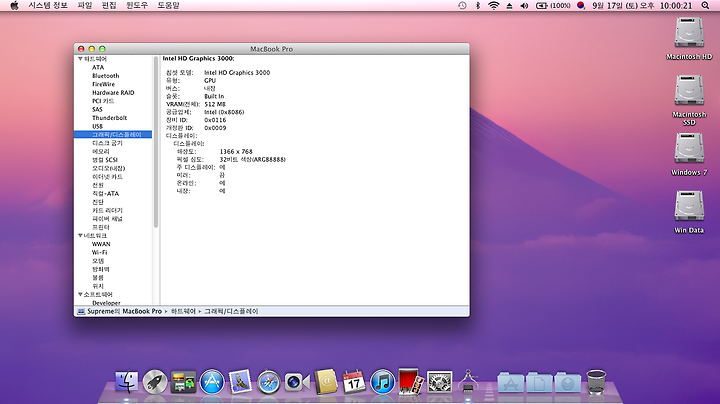Viewport: 720px width, 404px height.
Task: Open Documents folder stack in Dock
Action: click(539, 382)
